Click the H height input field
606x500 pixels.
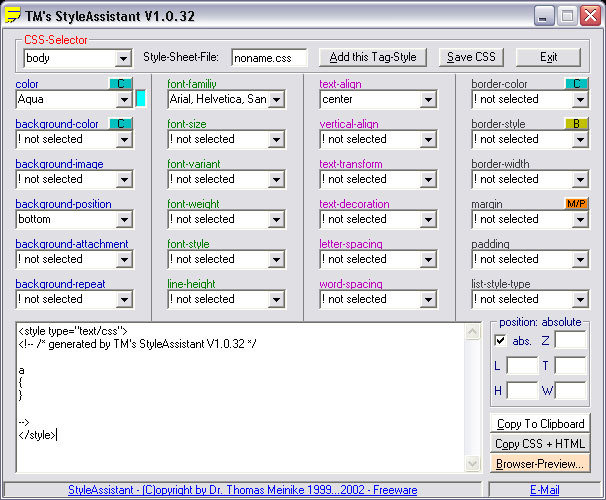click(x=522, y=390)
